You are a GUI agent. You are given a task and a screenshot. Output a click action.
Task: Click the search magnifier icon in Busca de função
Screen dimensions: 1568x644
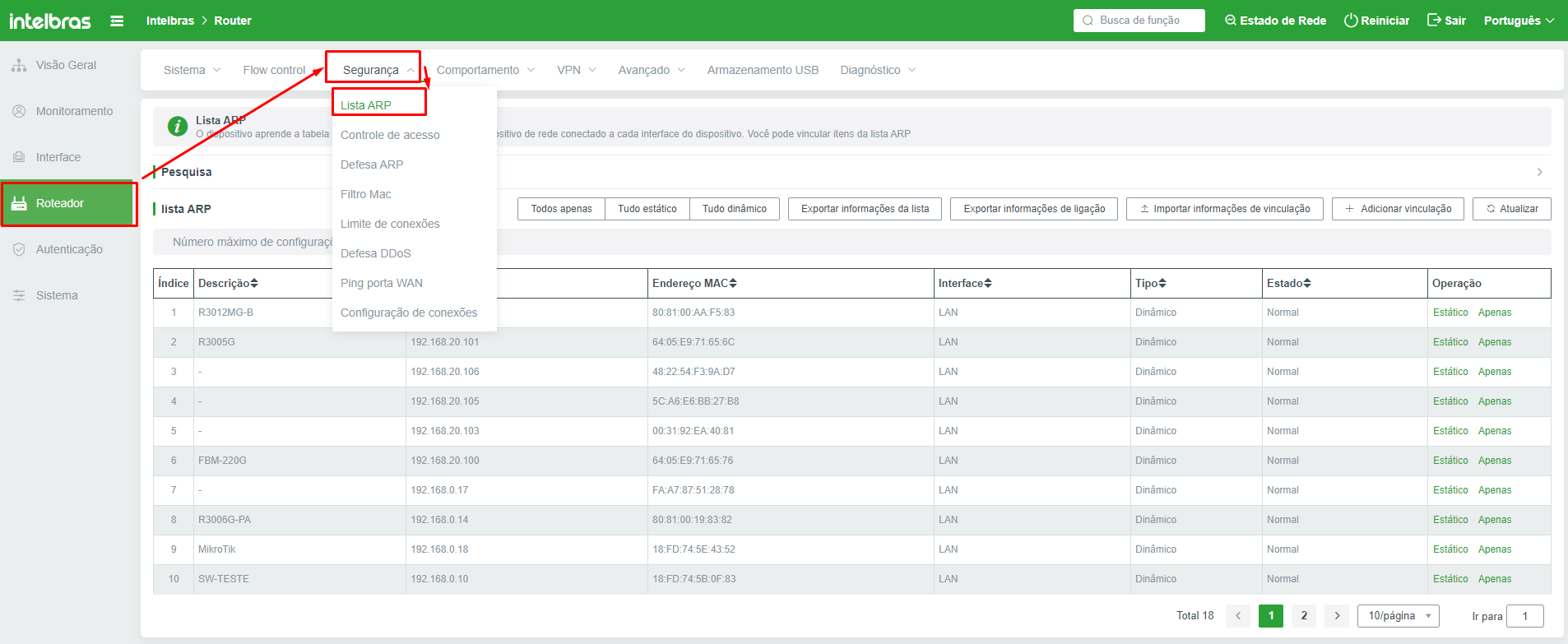[1088, 21]
